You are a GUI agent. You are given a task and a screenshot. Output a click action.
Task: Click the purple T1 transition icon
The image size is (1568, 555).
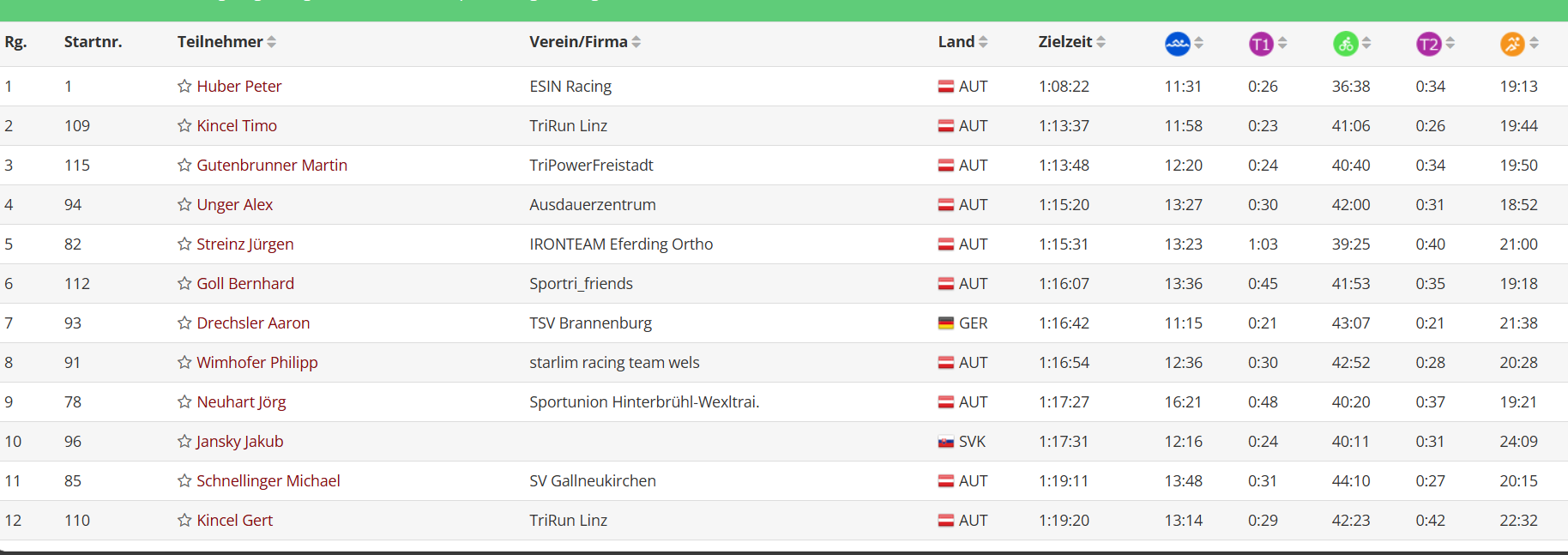tap(1260, 44)
